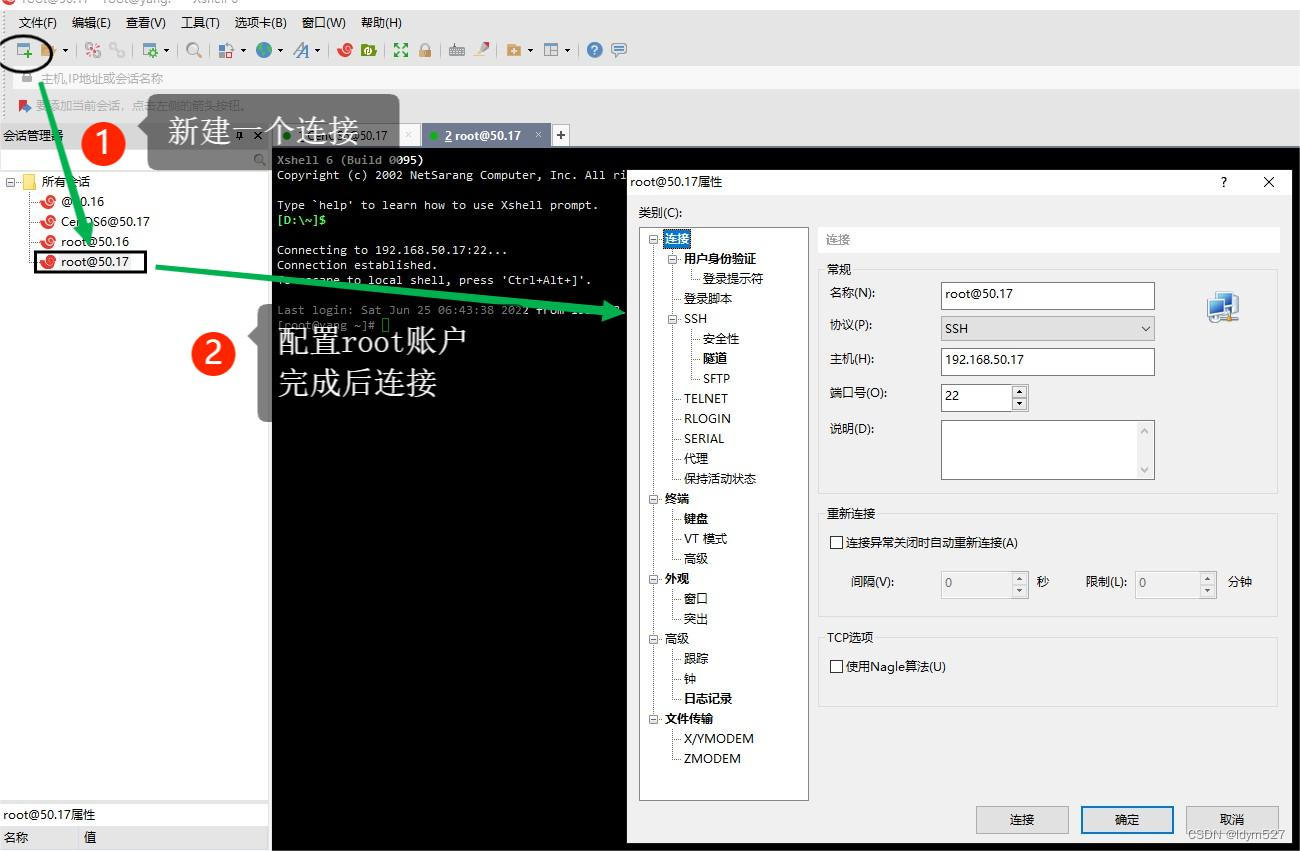Click the highlight pen toolbar icon
Viewport: 1300px width, 851px height.
(x=482, y=49)
